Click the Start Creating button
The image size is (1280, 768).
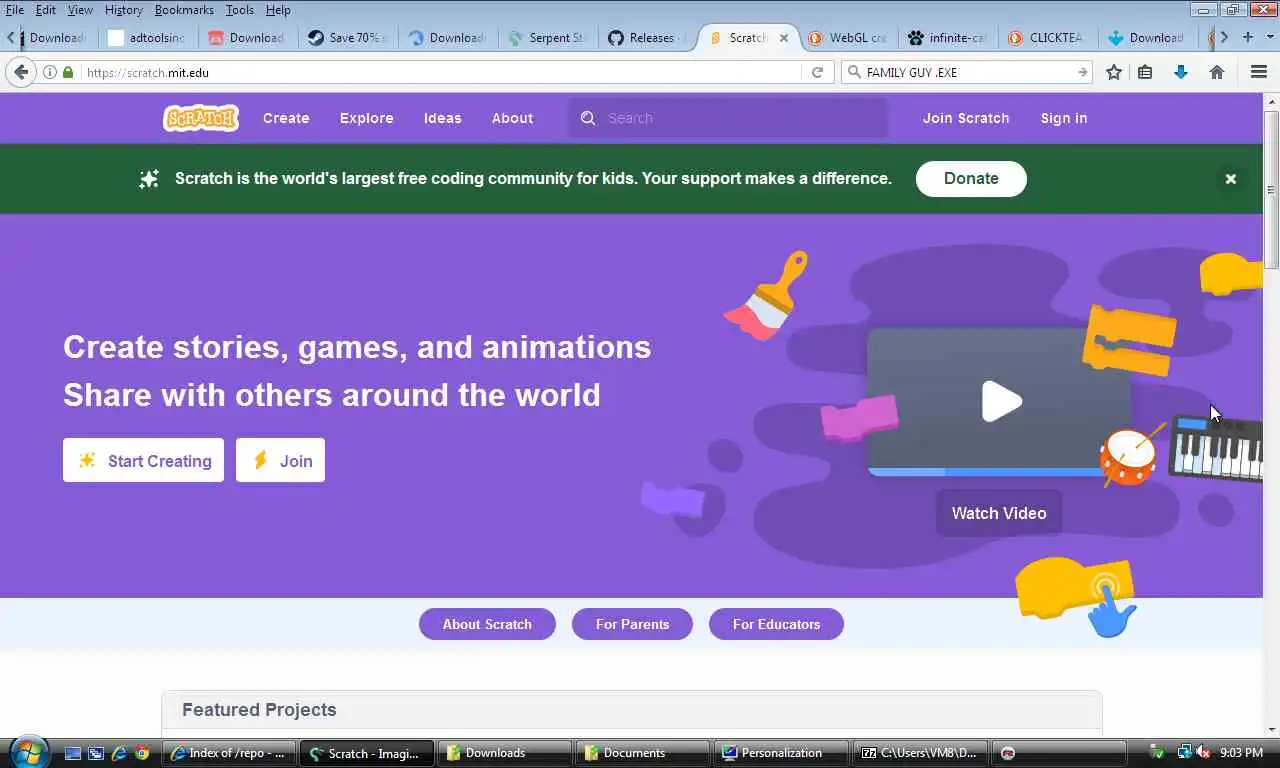(143, 460)
